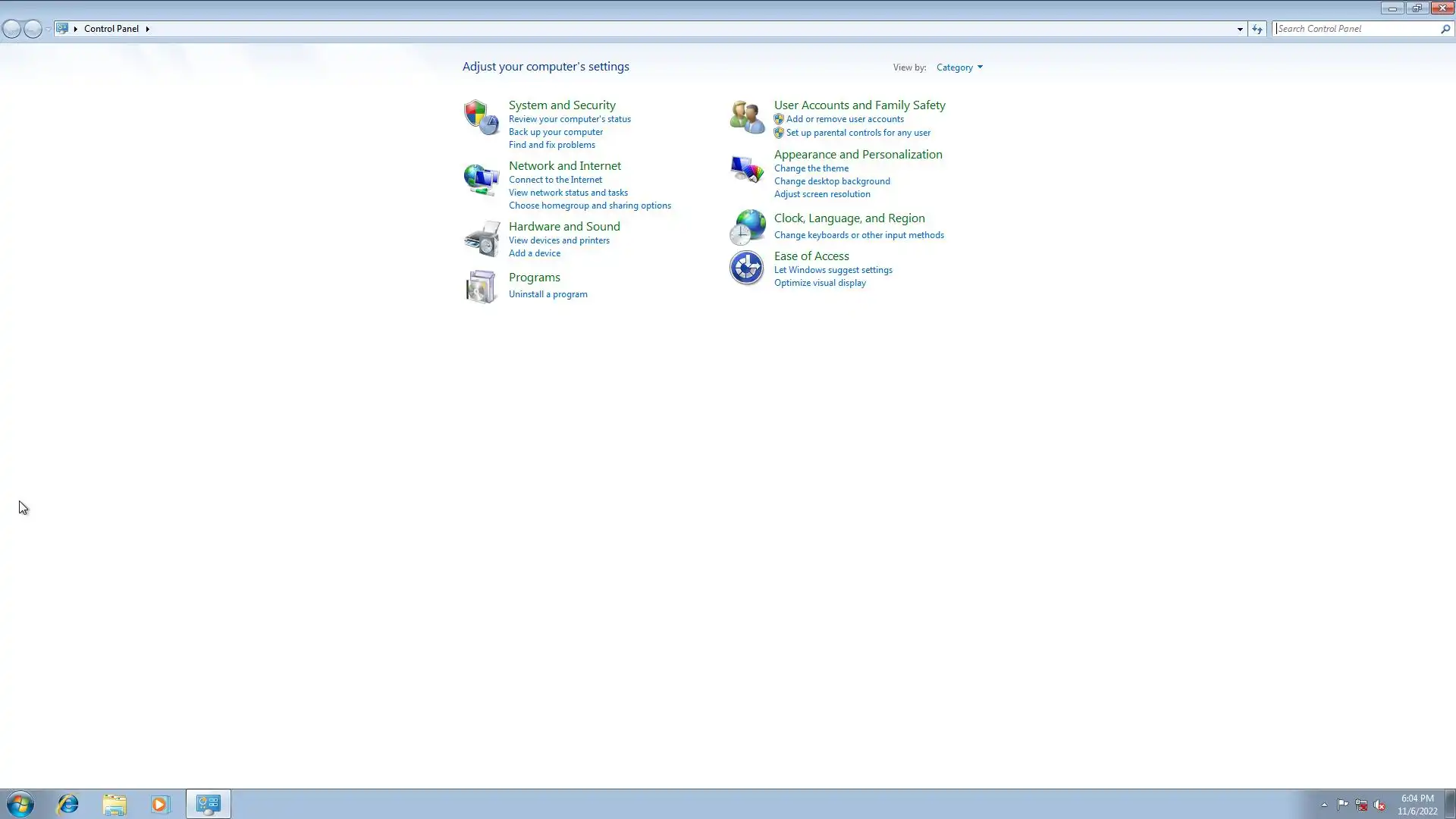The width and height of the screenshot is (1456, 819).
Task: Open the address bar history dropdown arrow
Action: coord(1240,29)
